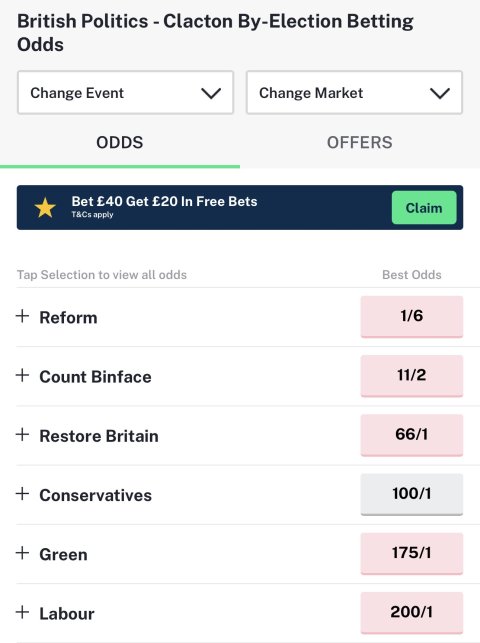Select Conservatives grey 100/1 odds box
Screen dimensions: 480x643
click(x=412, y=494)
